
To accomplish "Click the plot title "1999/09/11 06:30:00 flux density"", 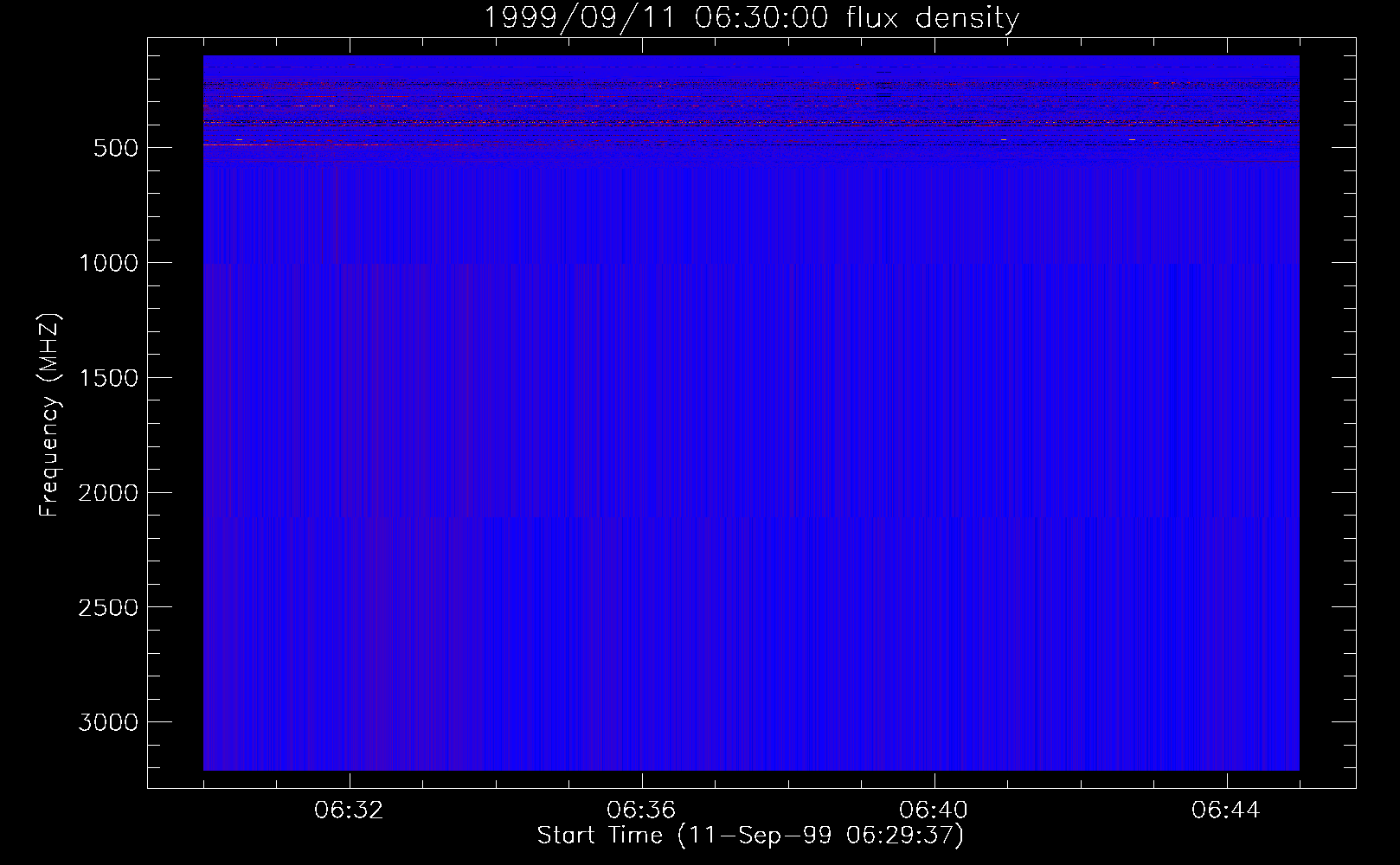I will [x=750, y=18].
